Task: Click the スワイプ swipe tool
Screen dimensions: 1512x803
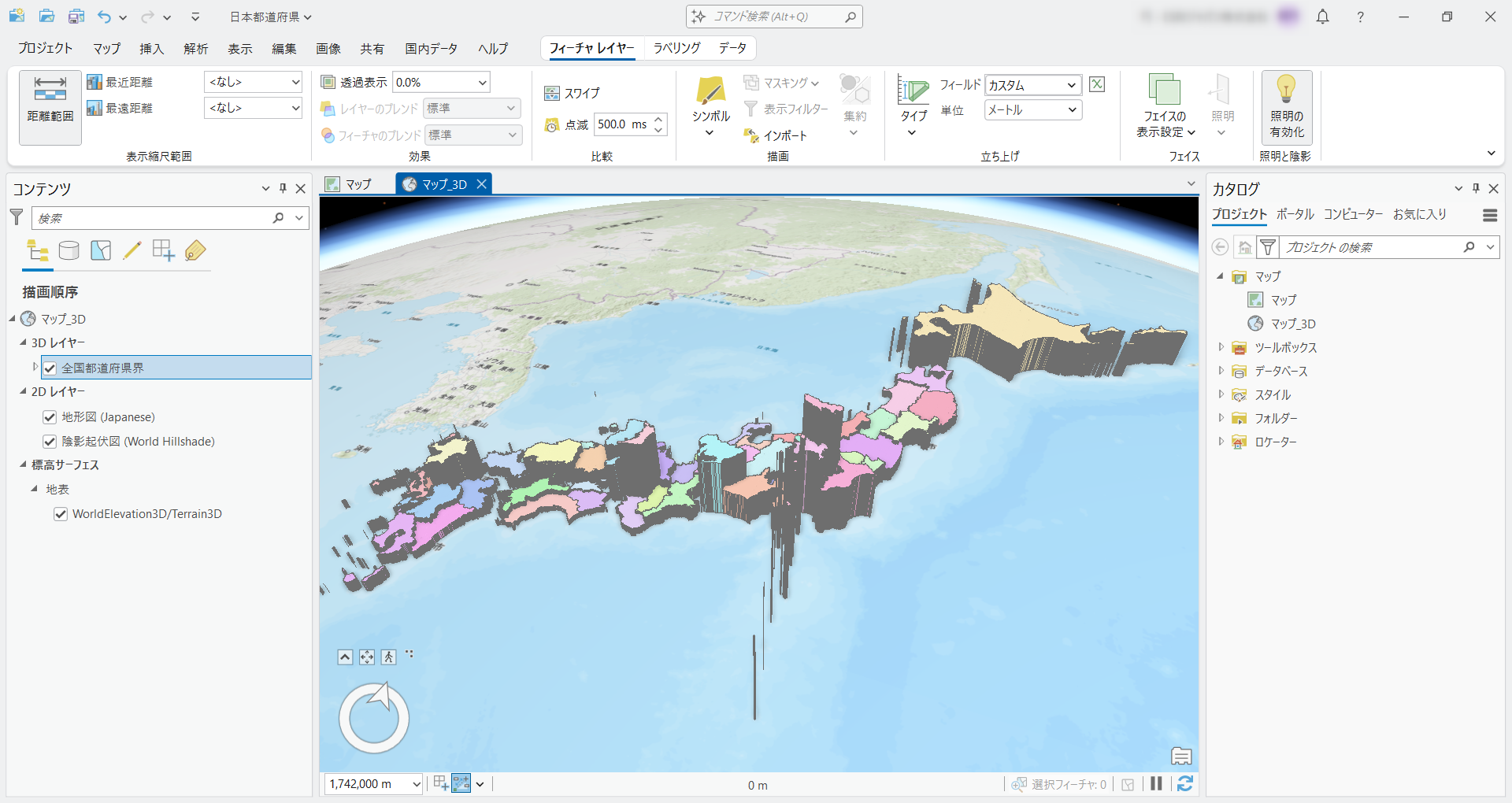Action: coord(573,94)
